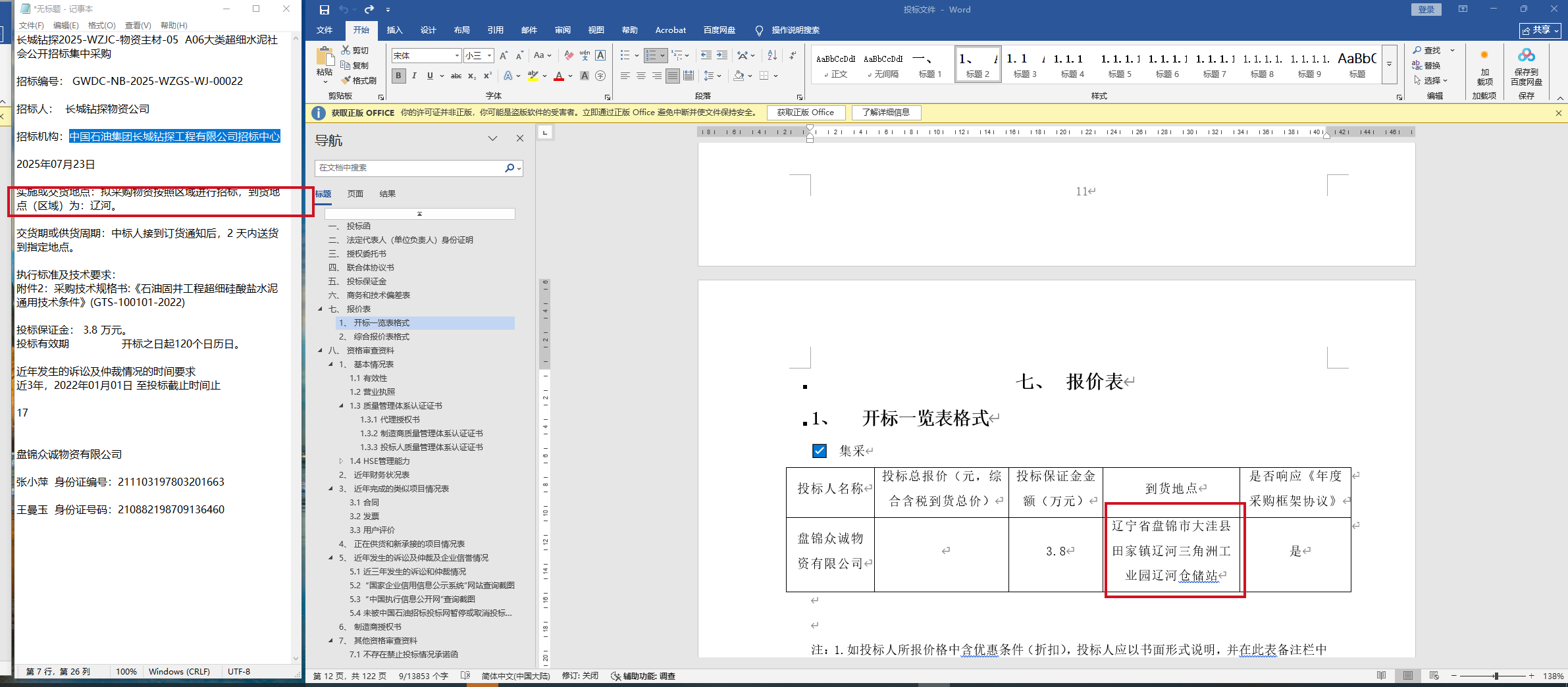Toggle strikethrough text formatting
Viewport: 1568px width, 687px height.
coord(456,76)
